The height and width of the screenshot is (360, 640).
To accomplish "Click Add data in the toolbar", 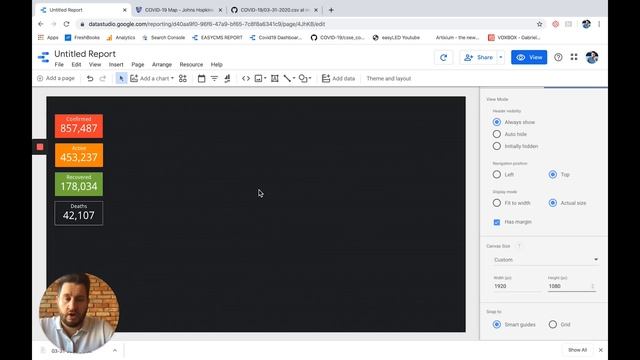I will pos(338,78).
